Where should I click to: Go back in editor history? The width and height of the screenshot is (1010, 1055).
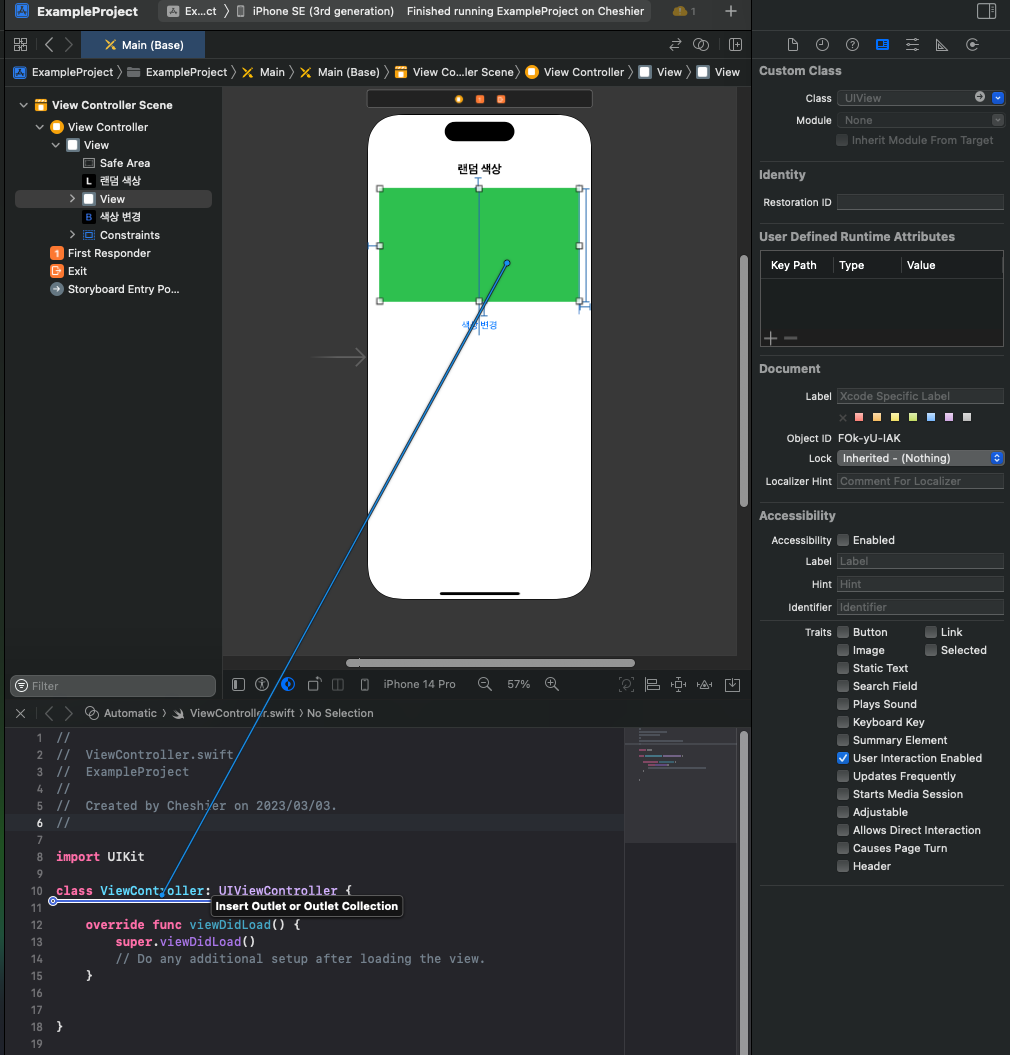[49, 44]
